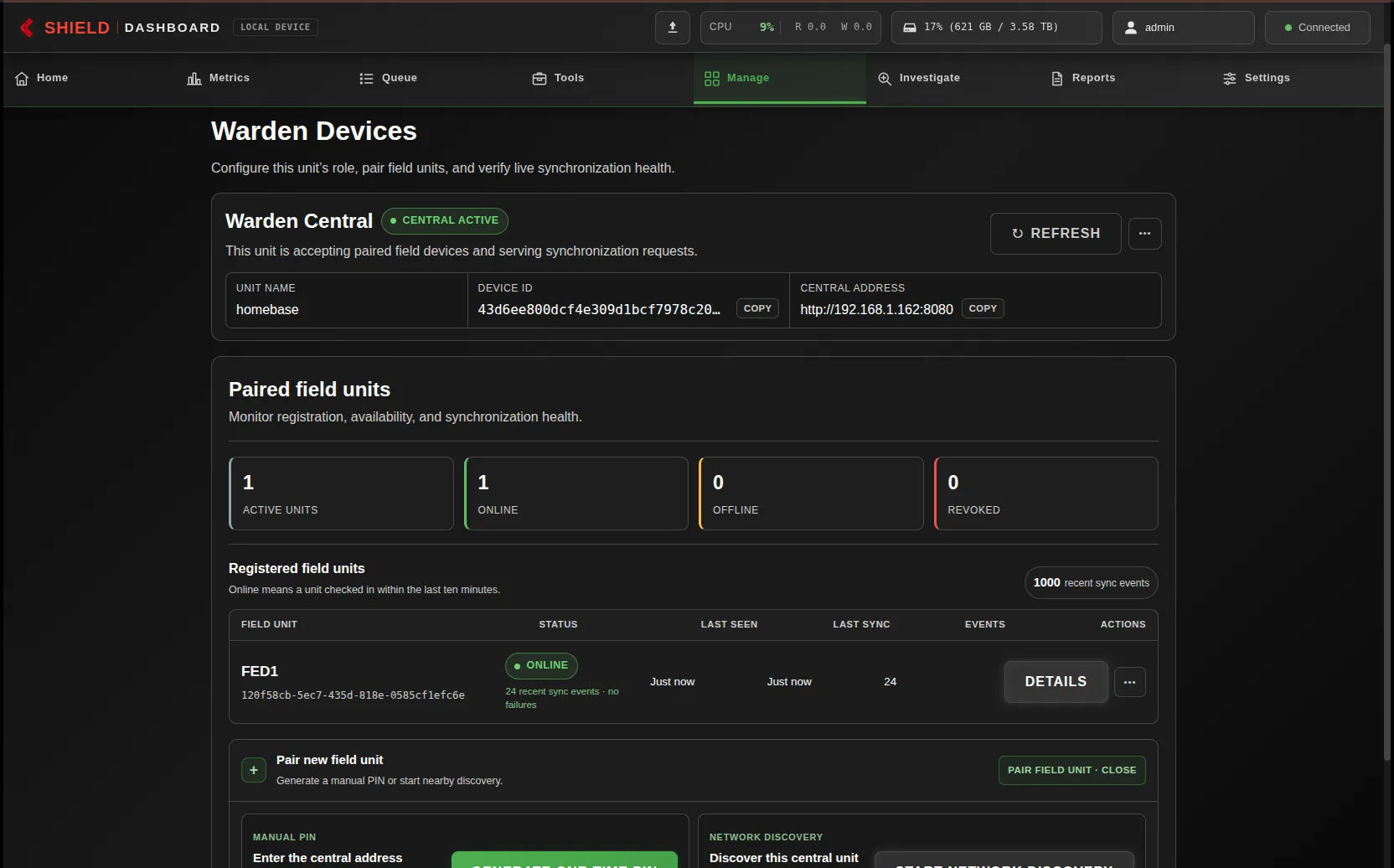Open the admin account menu
Viewport: 1394px width, 868px height.
1184,28
